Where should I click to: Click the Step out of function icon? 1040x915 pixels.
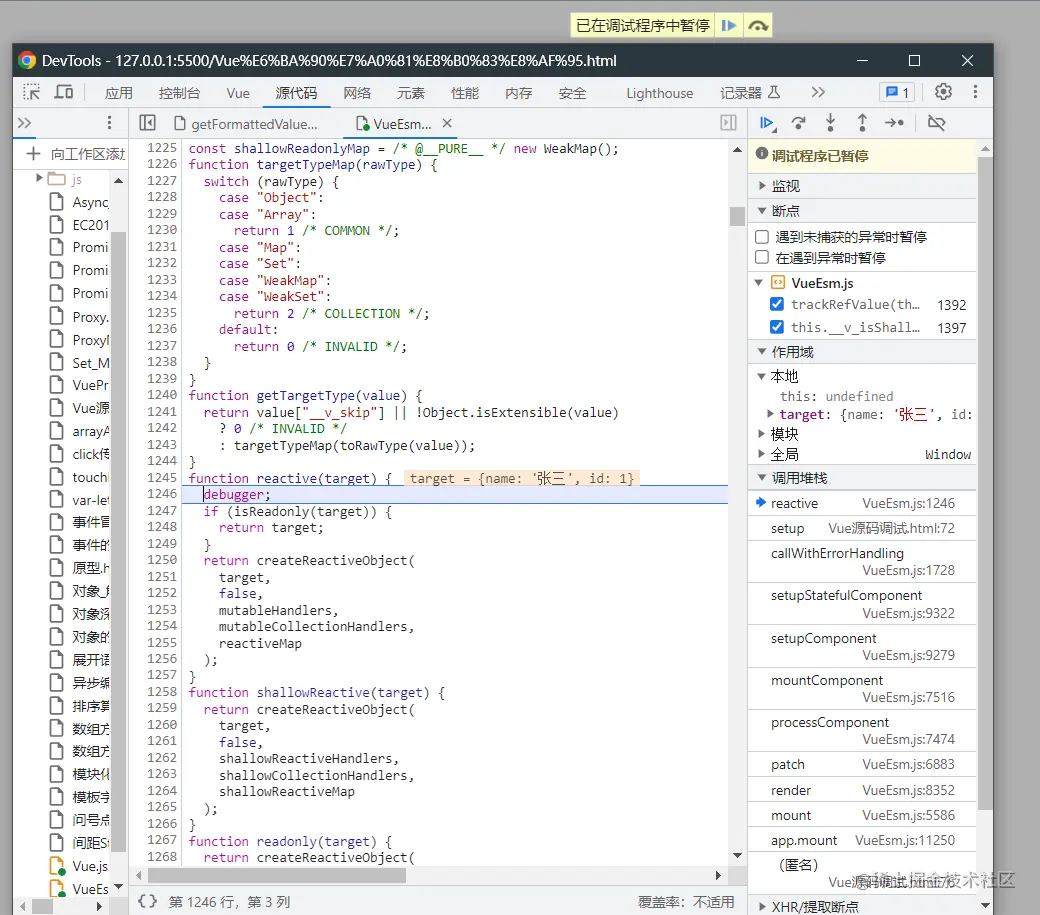[x=862, y=122]
